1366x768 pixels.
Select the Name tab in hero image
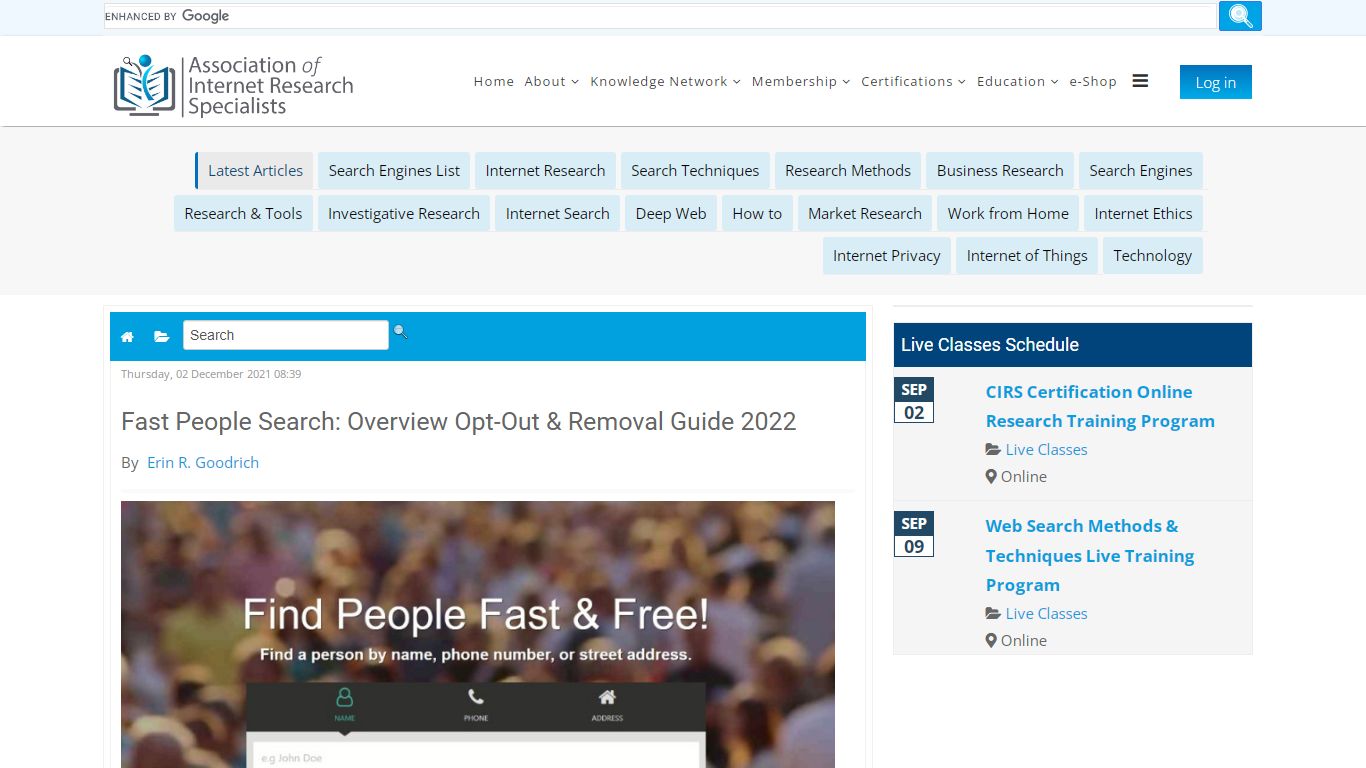pyautogui.click(x=345, y=705)
